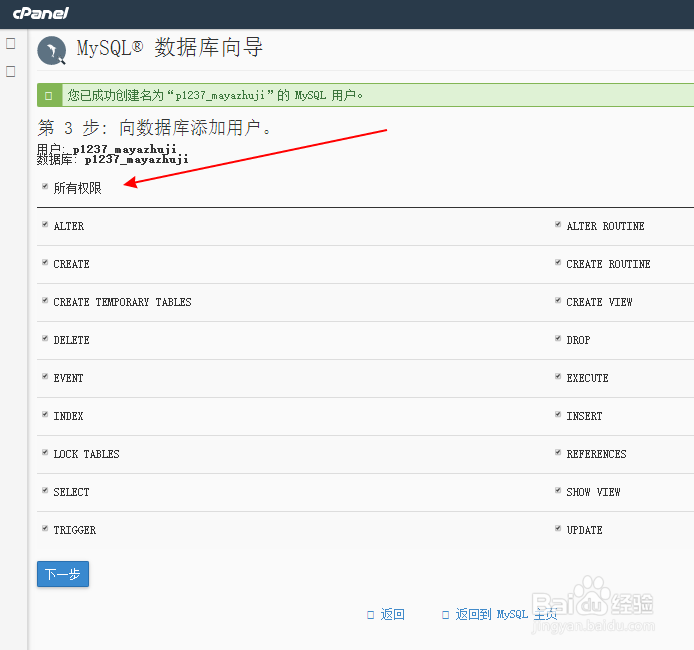Toggle the SHOW VIEW checkbox

coord(558,490)
